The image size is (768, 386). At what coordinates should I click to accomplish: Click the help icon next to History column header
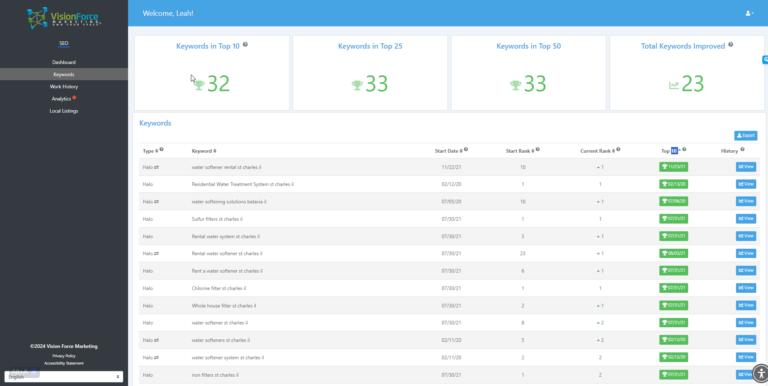743,149
